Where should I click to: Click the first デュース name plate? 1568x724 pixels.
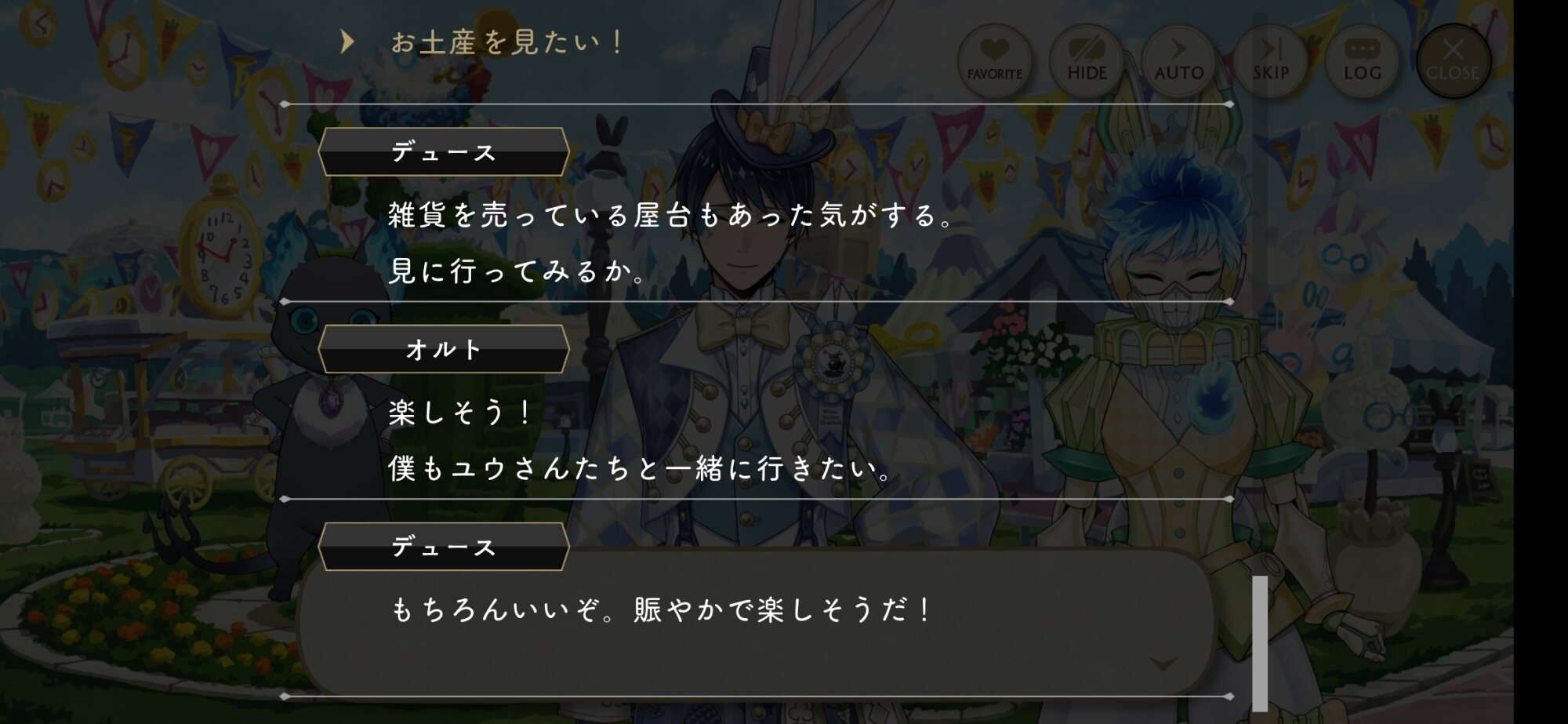[x=444, y=152]
